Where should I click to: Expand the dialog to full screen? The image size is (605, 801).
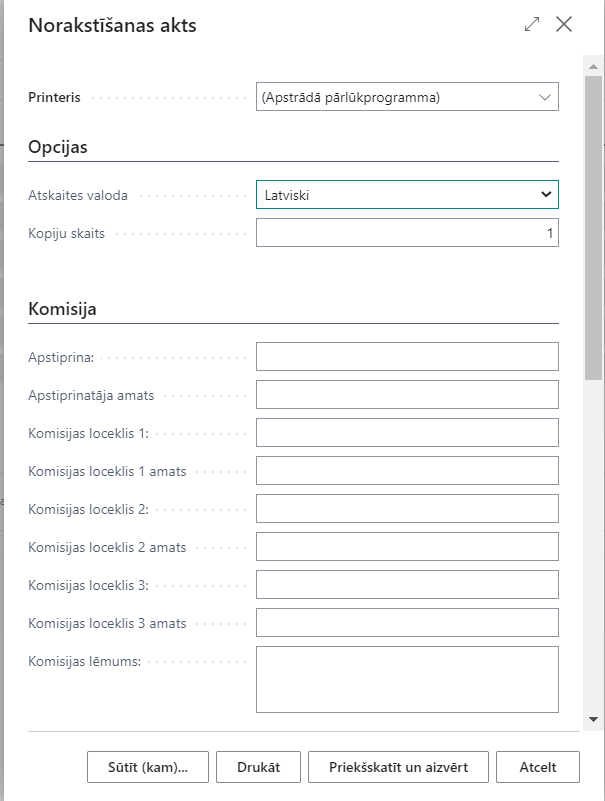click(x=532, y=25)
